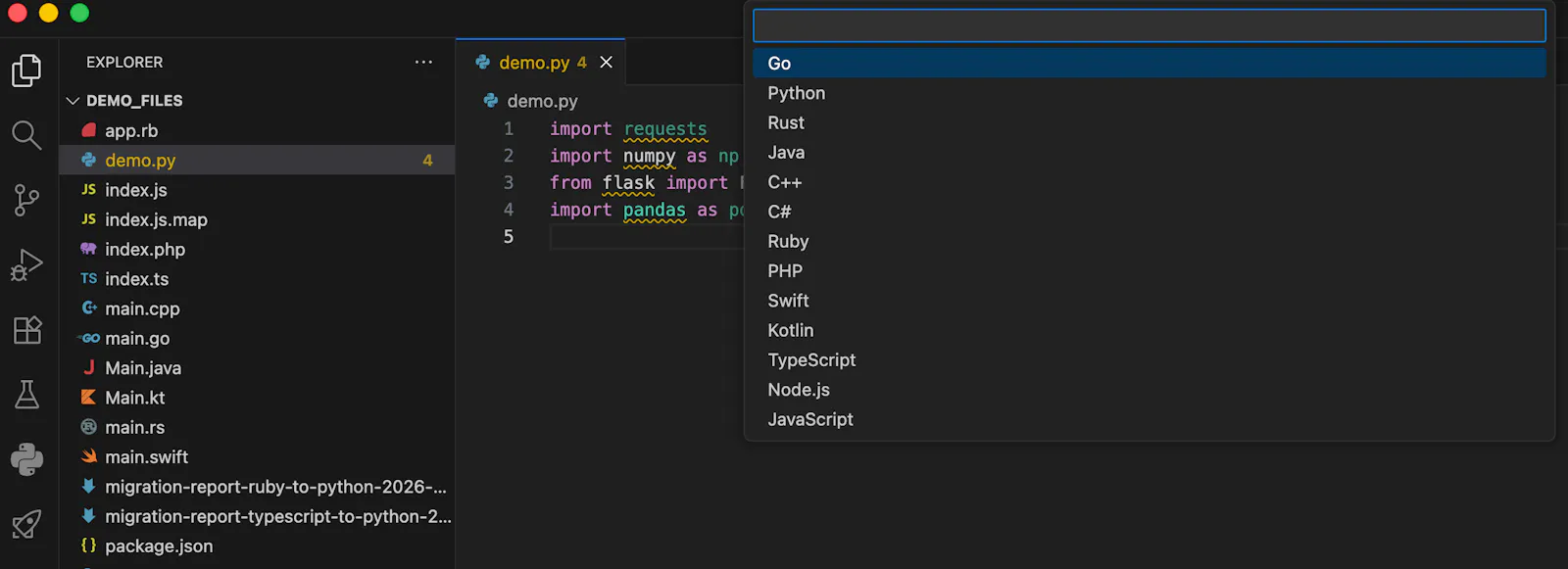Click the Swift icon beside main.swift
This screenshot has width=1568, height=569.
click(x=89, y=456)
